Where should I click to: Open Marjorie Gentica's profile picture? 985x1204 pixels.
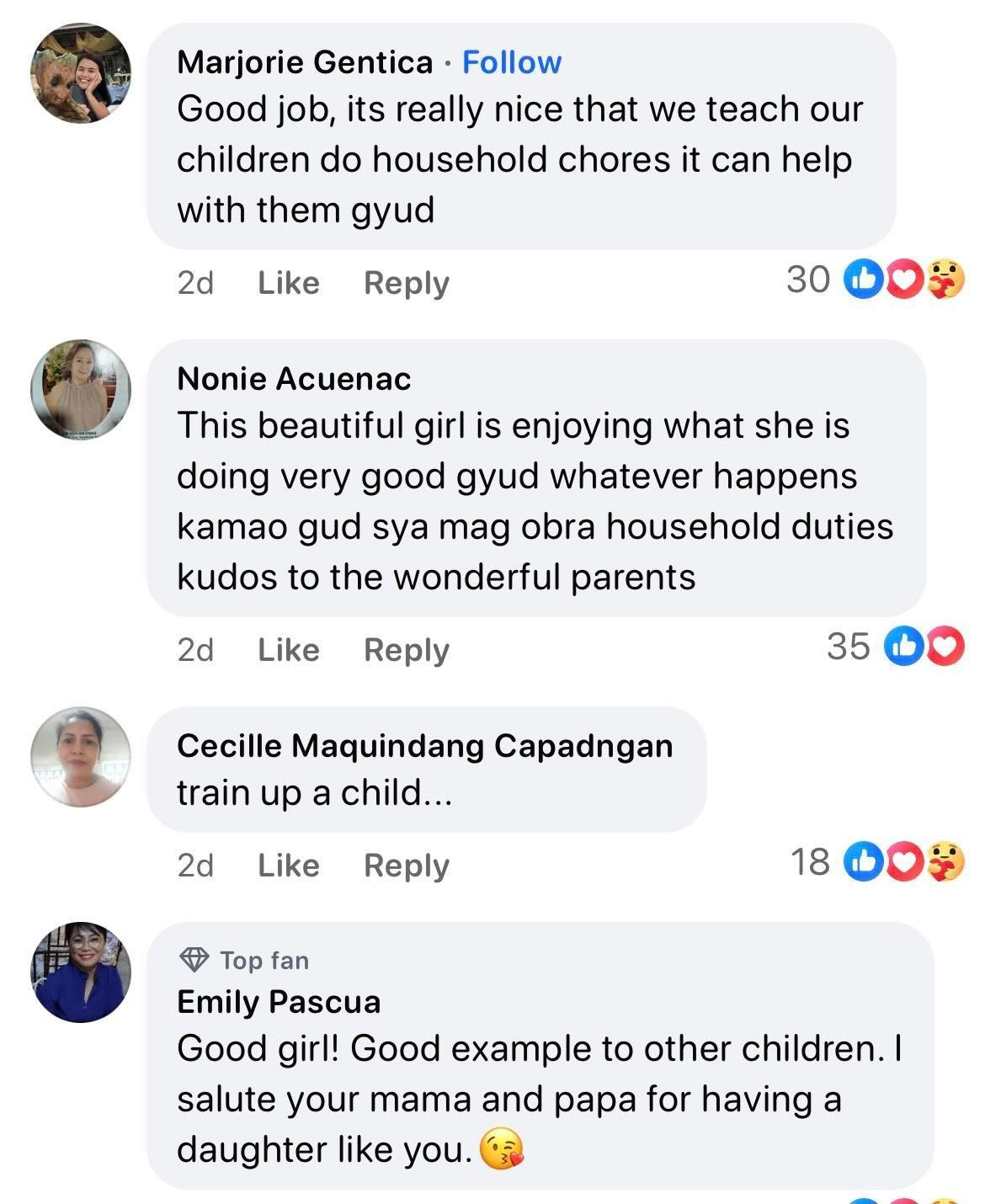tap(81, 74)
